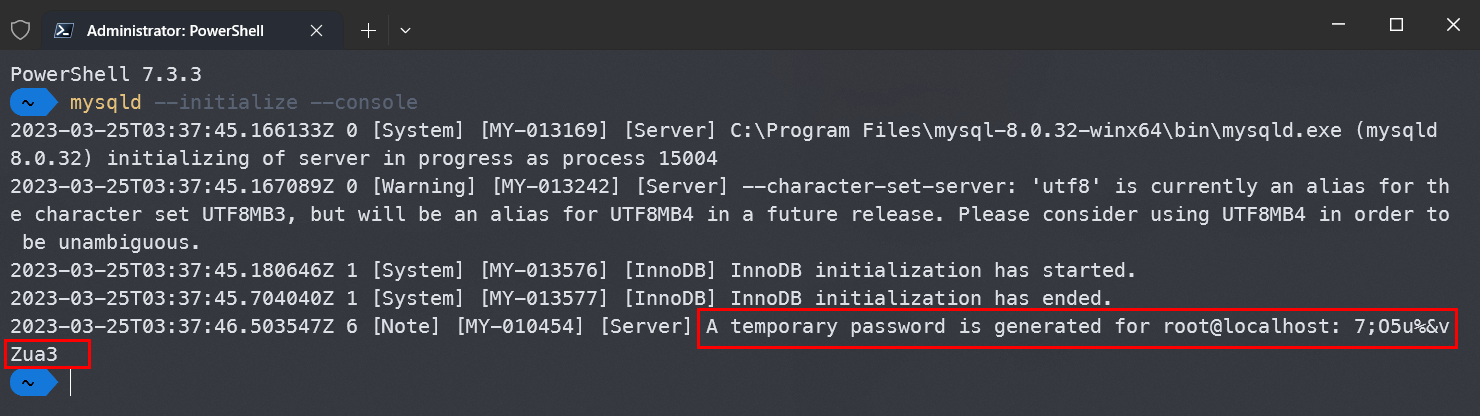This screenshot has height=416, width=1480.
Task: Click the InnoDB initialization has ended line
Action: point(562,298)
